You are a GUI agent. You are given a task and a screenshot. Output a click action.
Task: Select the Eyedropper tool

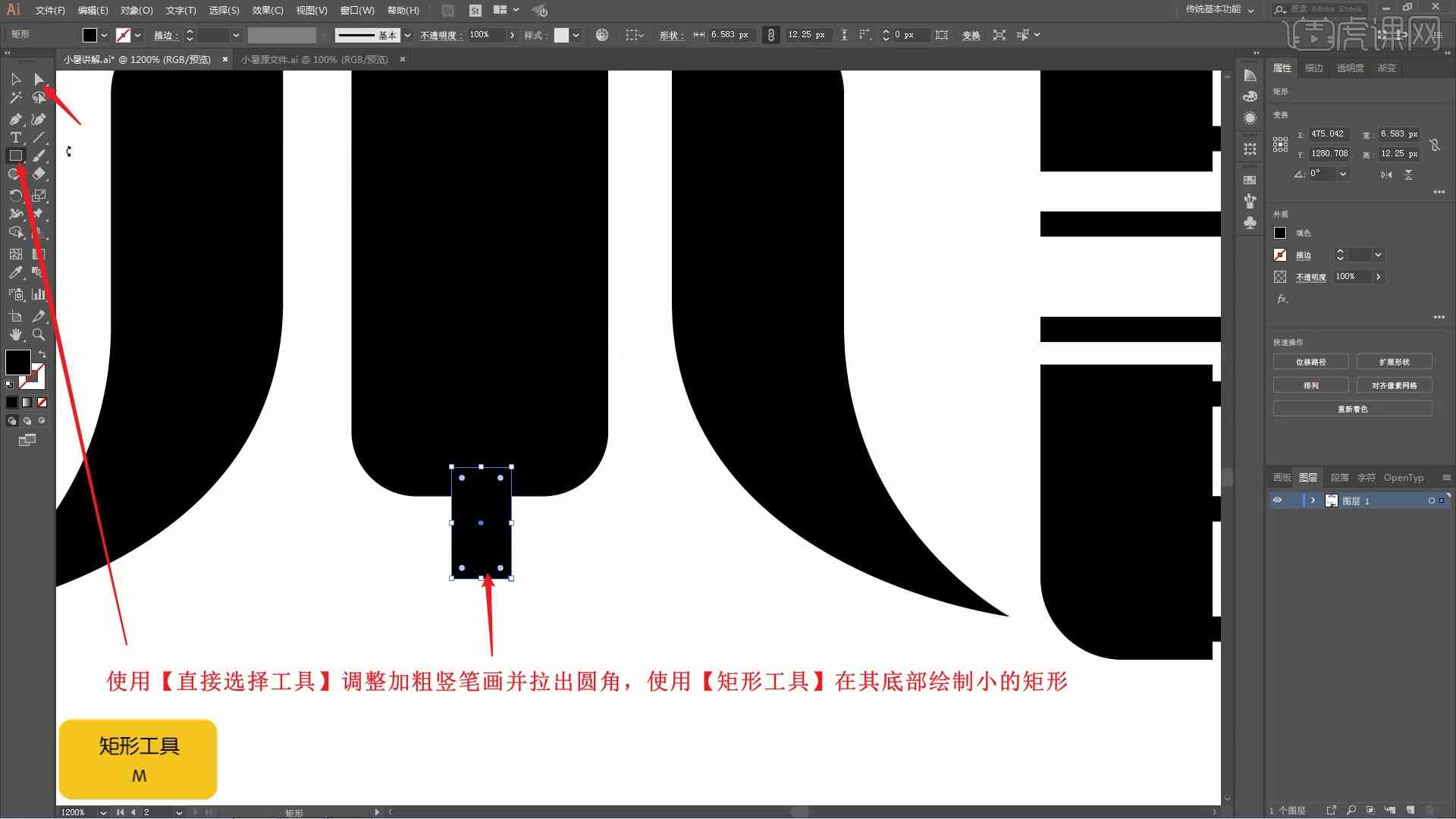click(x=15, y=272)
